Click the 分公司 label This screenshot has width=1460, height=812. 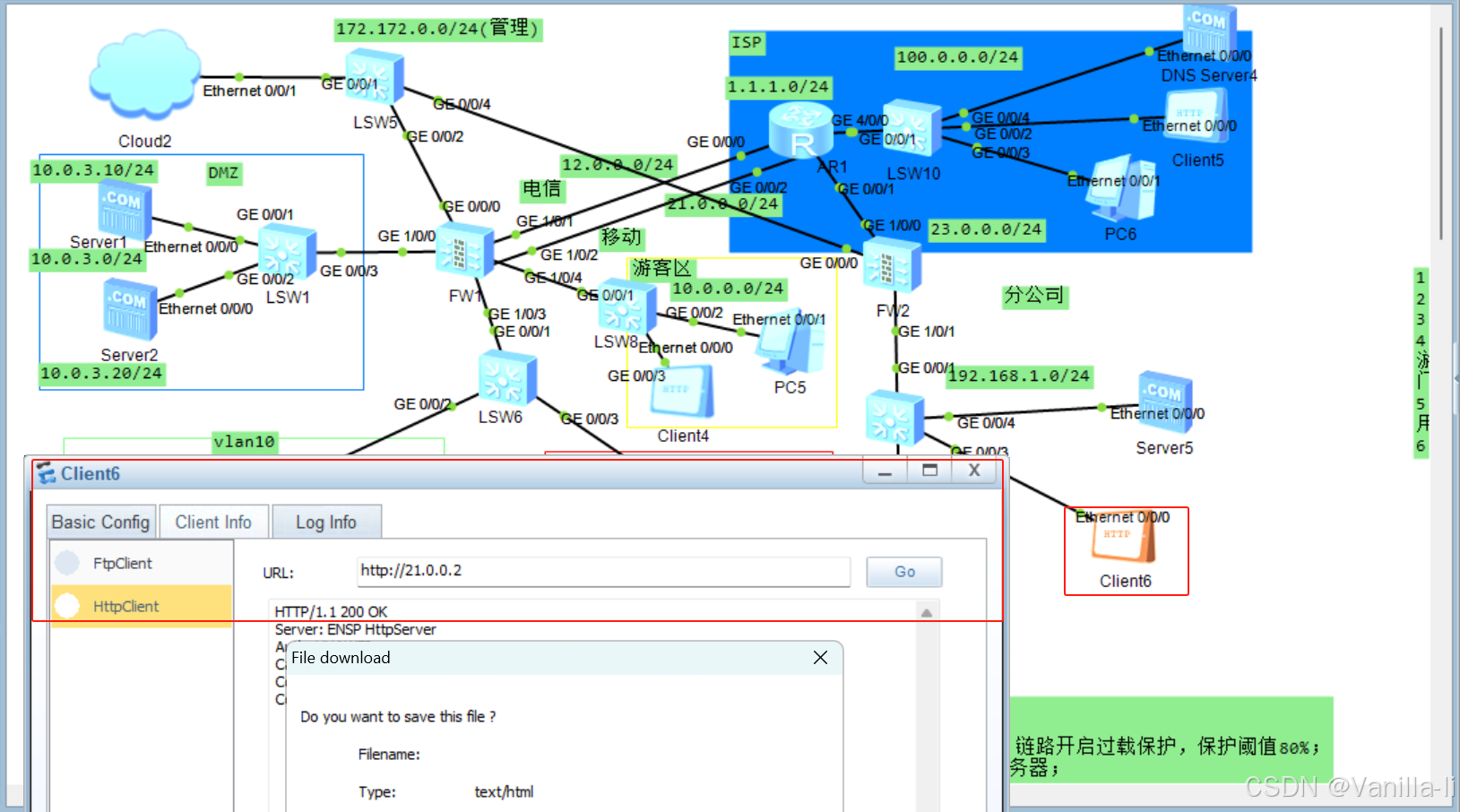point(1034,296)
